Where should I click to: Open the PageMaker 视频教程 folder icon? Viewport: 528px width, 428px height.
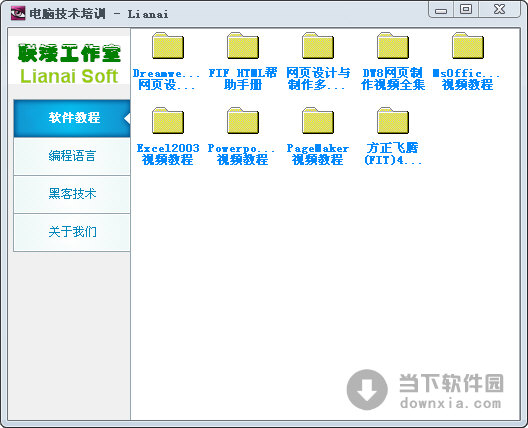[x=318, y=121]
